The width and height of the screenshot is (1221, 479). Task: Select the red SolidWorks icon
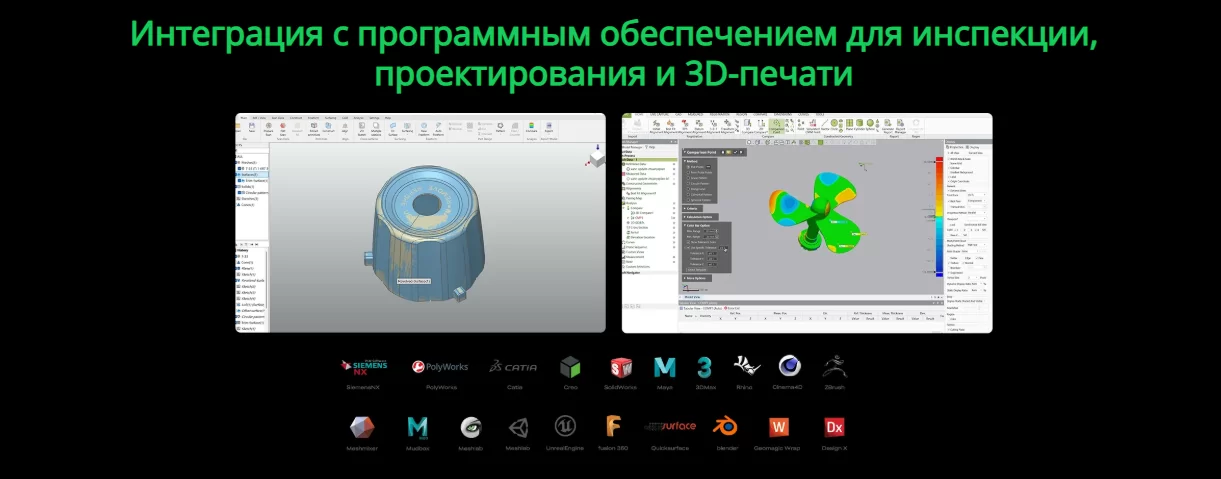point(620,367)
